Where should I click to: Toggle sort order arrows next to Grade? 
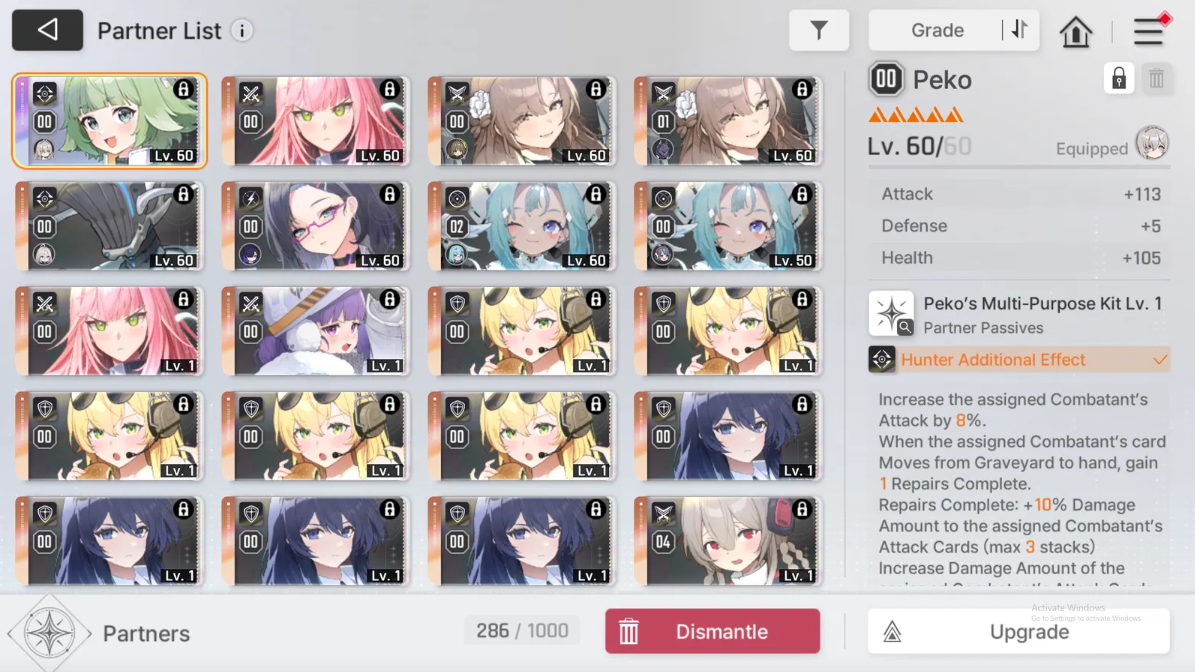(1020, 30)
